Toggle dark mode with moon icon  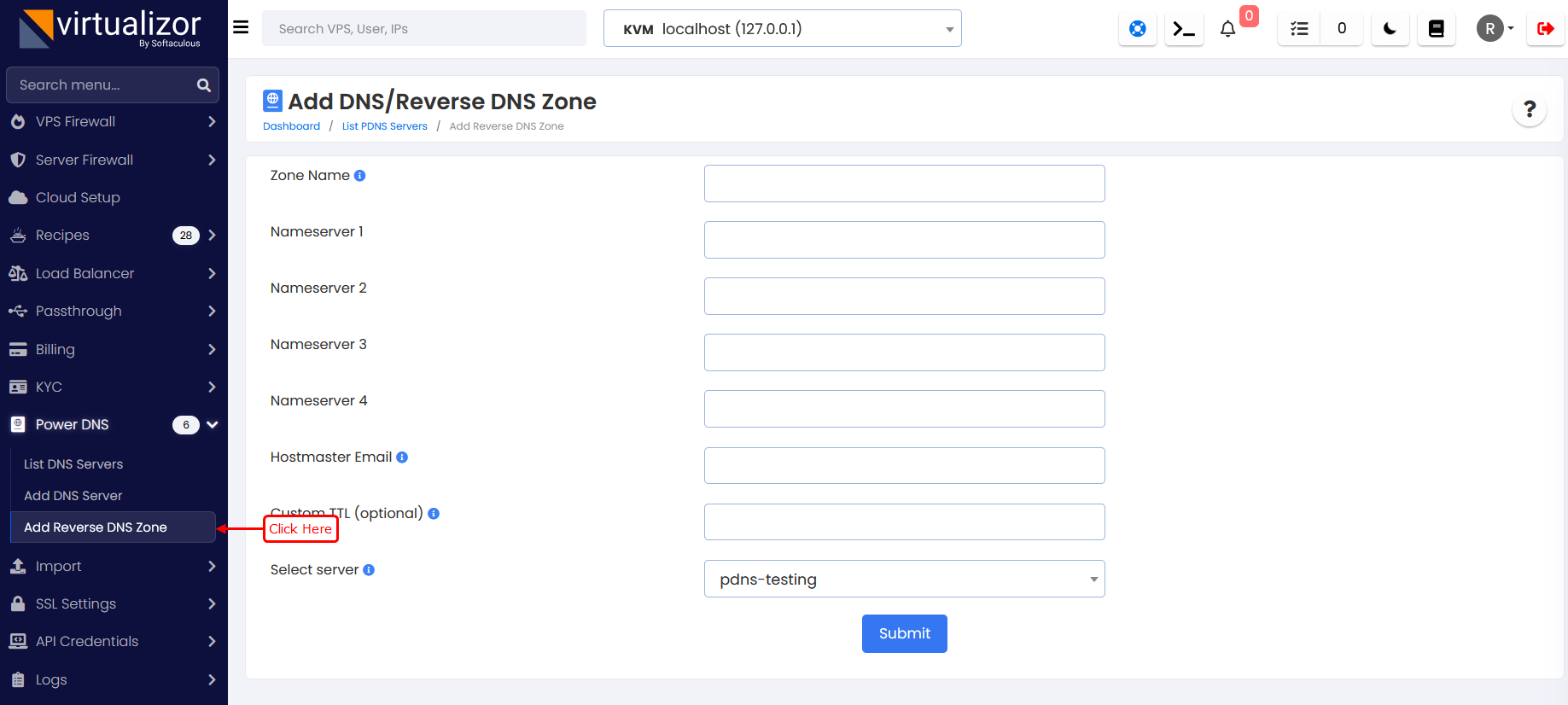[1390, 29]
